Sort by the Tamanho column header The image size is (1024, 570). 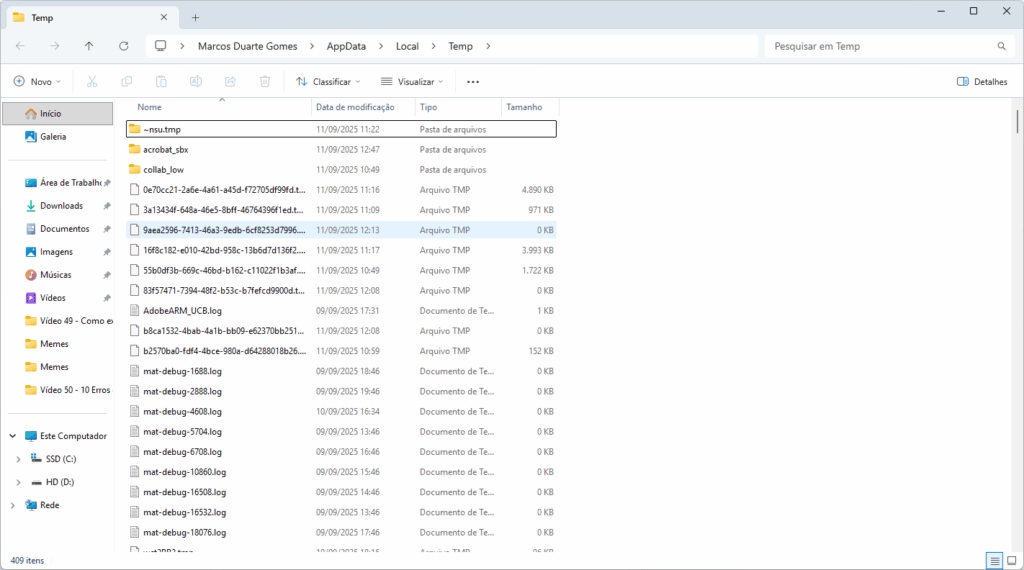[530, 107]
